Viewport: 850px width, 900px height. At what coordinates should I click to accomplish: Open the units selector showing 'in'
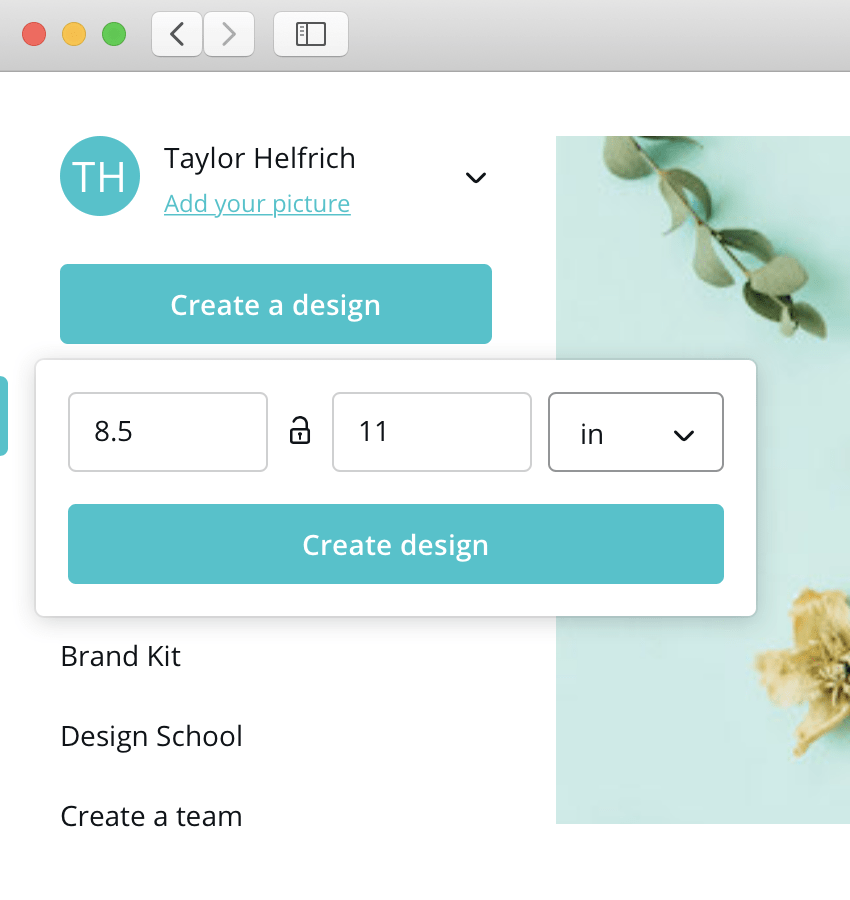pyautogui.click(x=635, y=432)
